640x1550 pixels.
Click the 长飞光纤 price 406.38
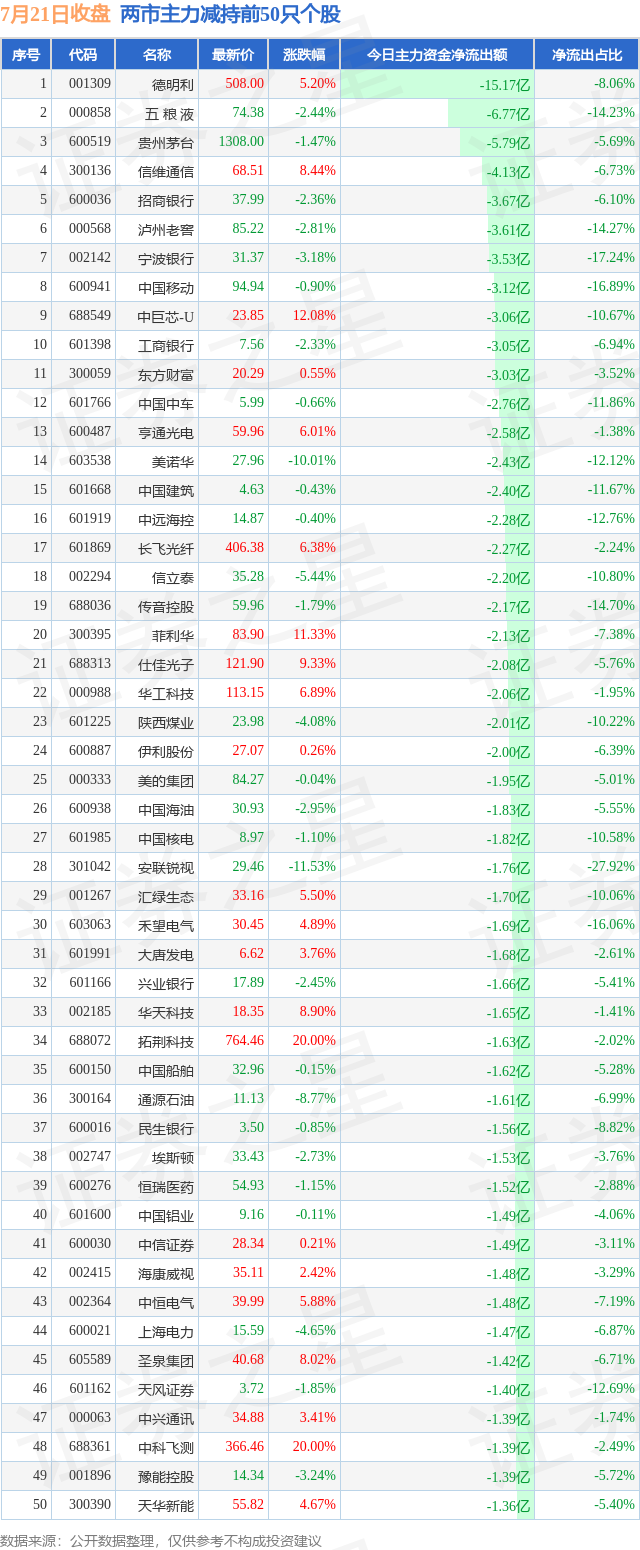pyautogui.click(x=245, y=548)
